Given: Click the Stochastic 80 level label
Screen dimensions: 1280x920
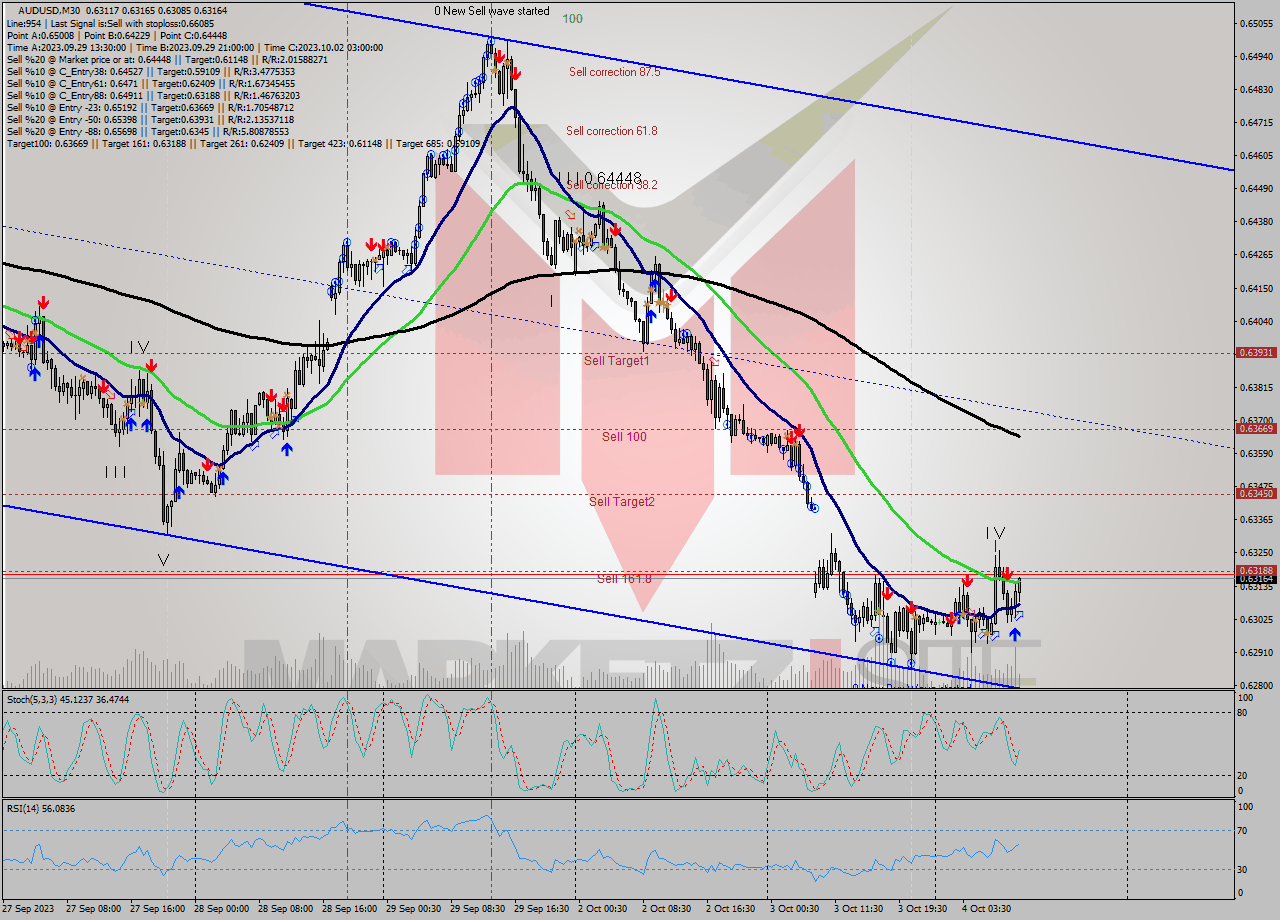Looking at the screenshot, I should 1241,713.
